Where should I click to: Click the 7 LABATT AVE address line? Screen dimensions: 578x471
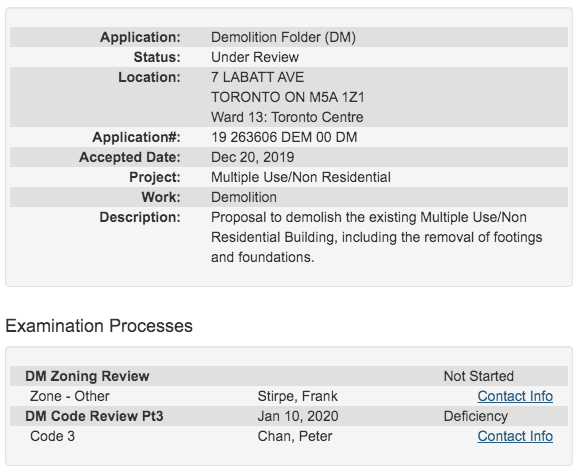(257, 77)
